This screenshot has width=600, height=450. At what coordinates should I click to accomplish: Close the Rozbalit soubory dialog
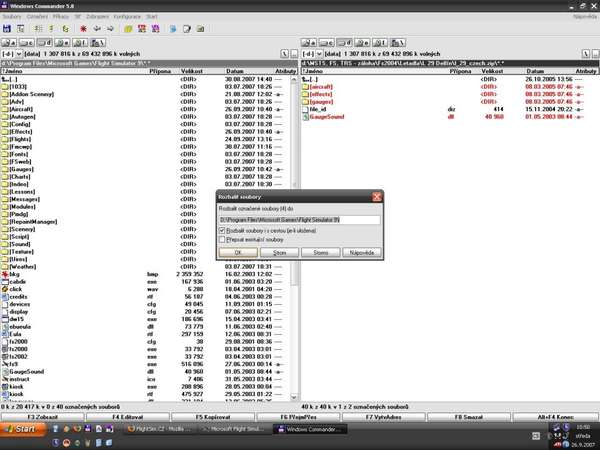tap(377, 197)
